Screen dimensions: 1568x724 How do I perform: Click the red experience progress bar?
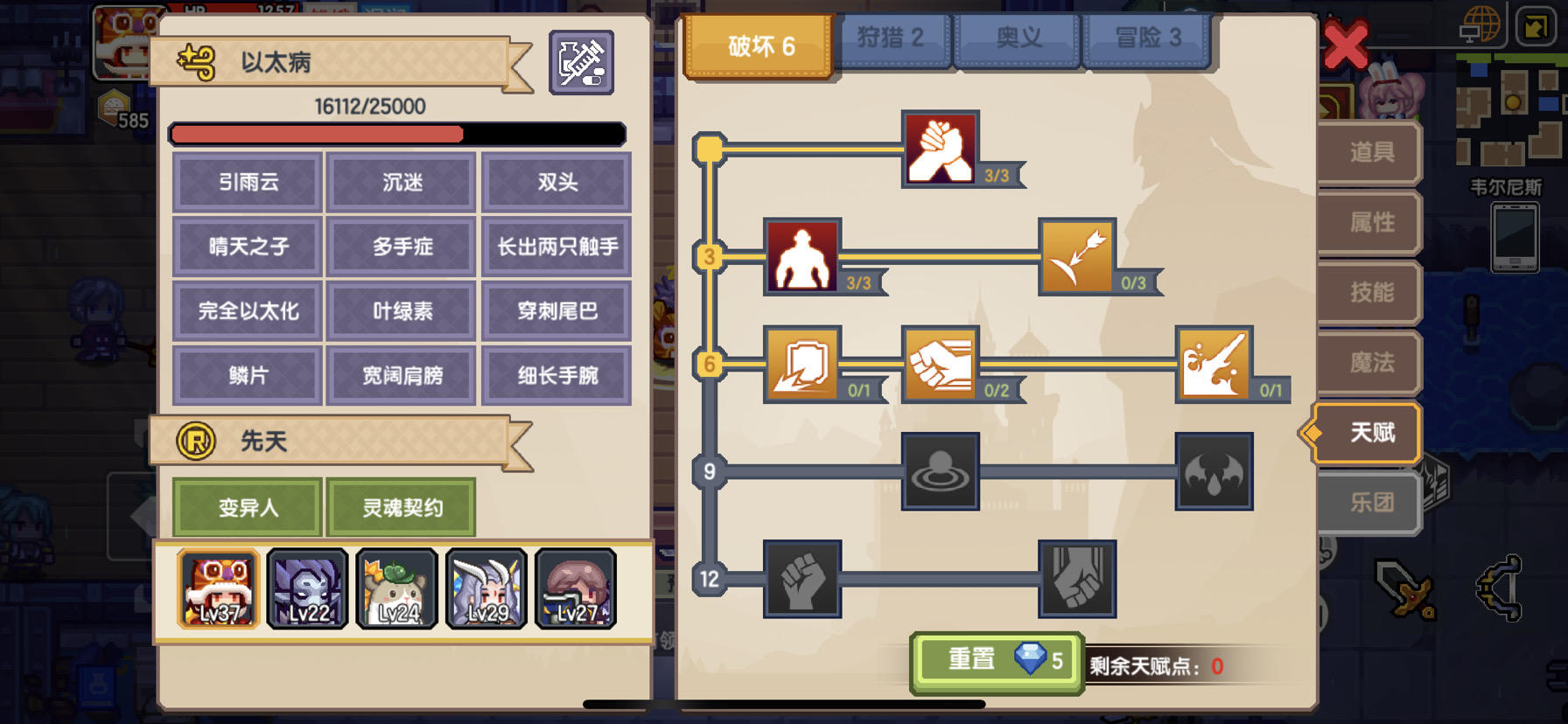[397, 135]
